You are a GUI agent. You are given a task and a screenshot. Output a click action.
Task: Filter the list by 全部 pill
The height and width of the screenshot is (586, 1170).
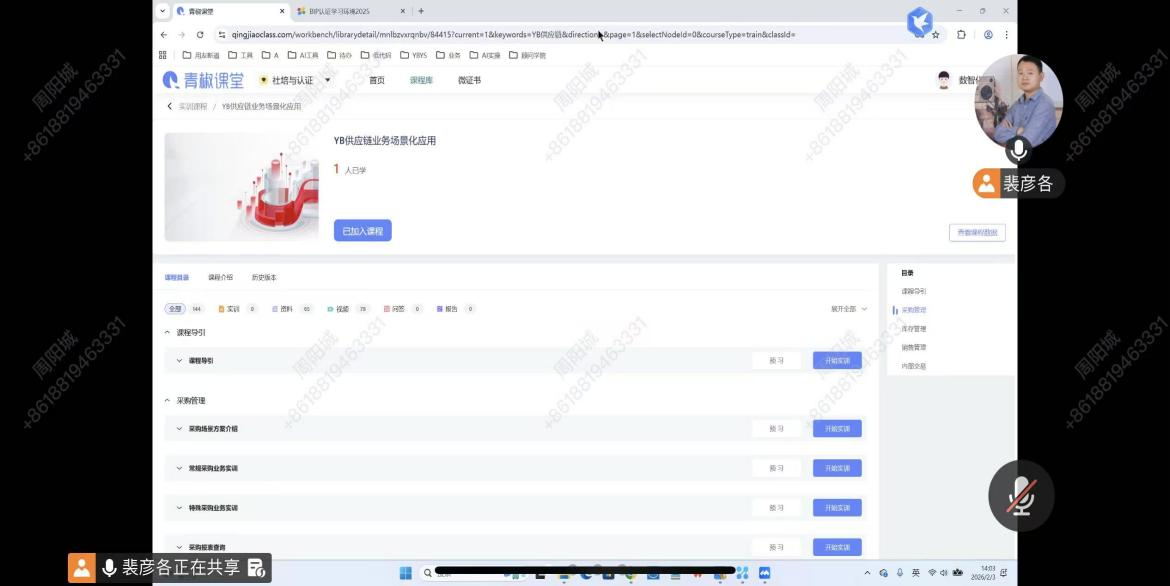(x=175, y=309)
